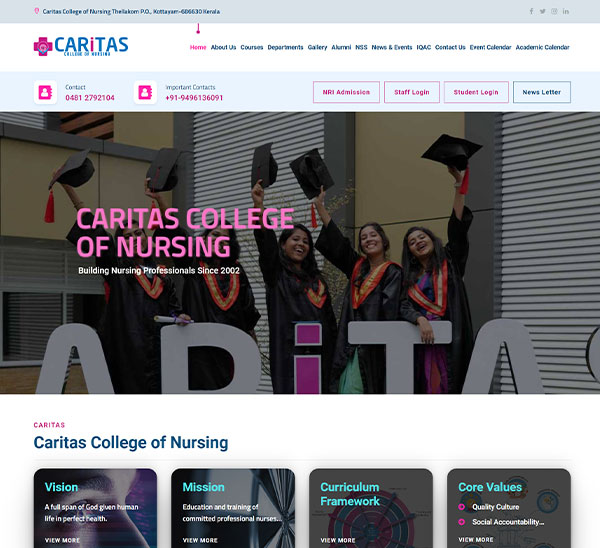The image size is (600, 548).
Task: Click the NRI Admission button
Action: 346,92
